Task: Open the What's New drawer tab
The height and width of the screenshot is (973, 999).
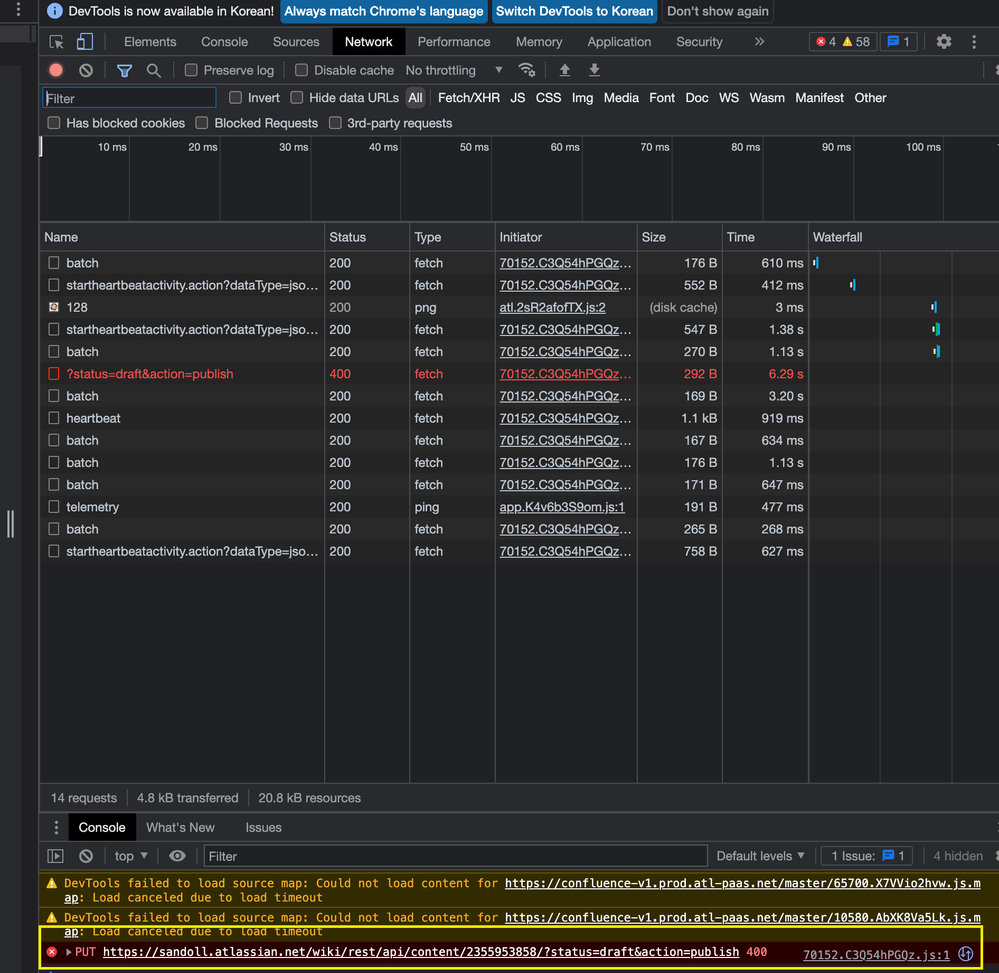Action: click(x=180, y=827)
